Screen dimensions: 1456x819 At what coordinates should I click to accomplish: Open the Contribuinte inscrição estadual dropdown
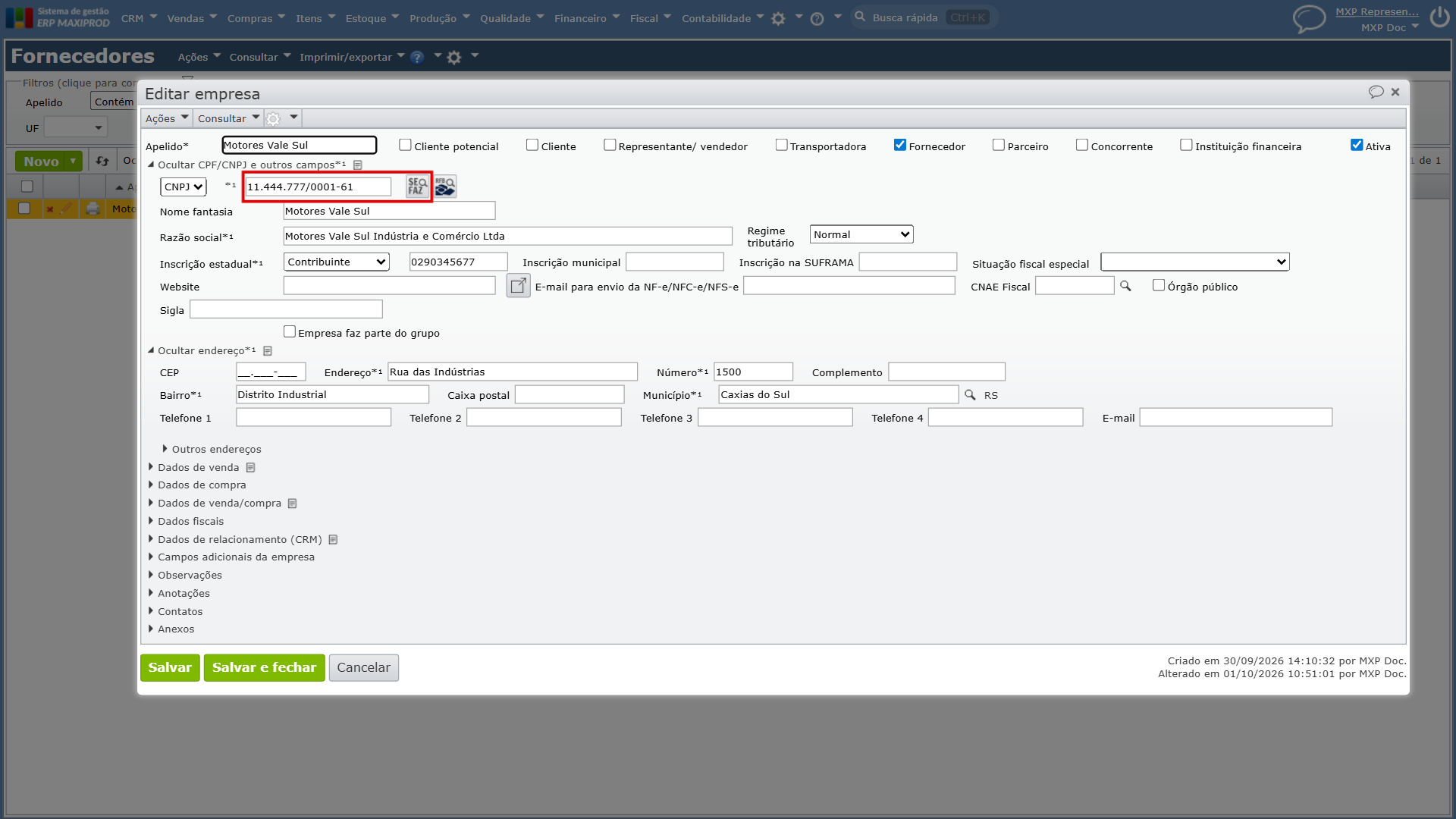[337, 262]
